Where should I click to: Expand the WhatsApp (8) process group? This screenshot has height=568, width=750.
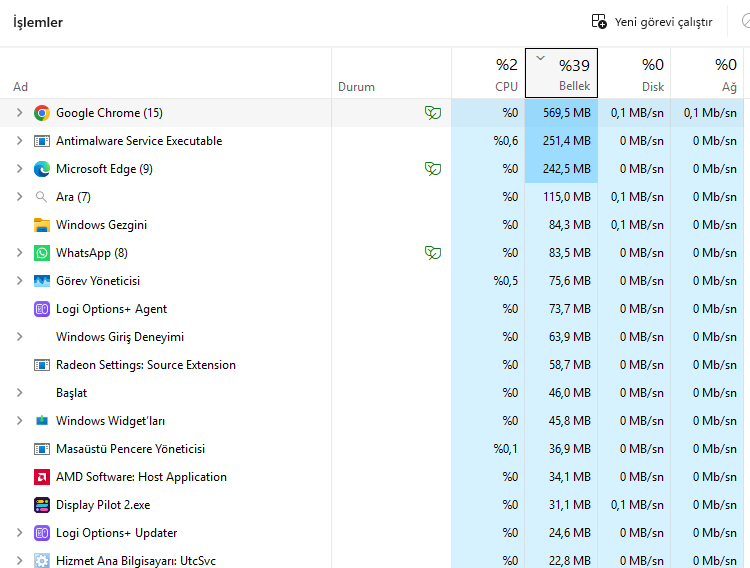[19, 253]
